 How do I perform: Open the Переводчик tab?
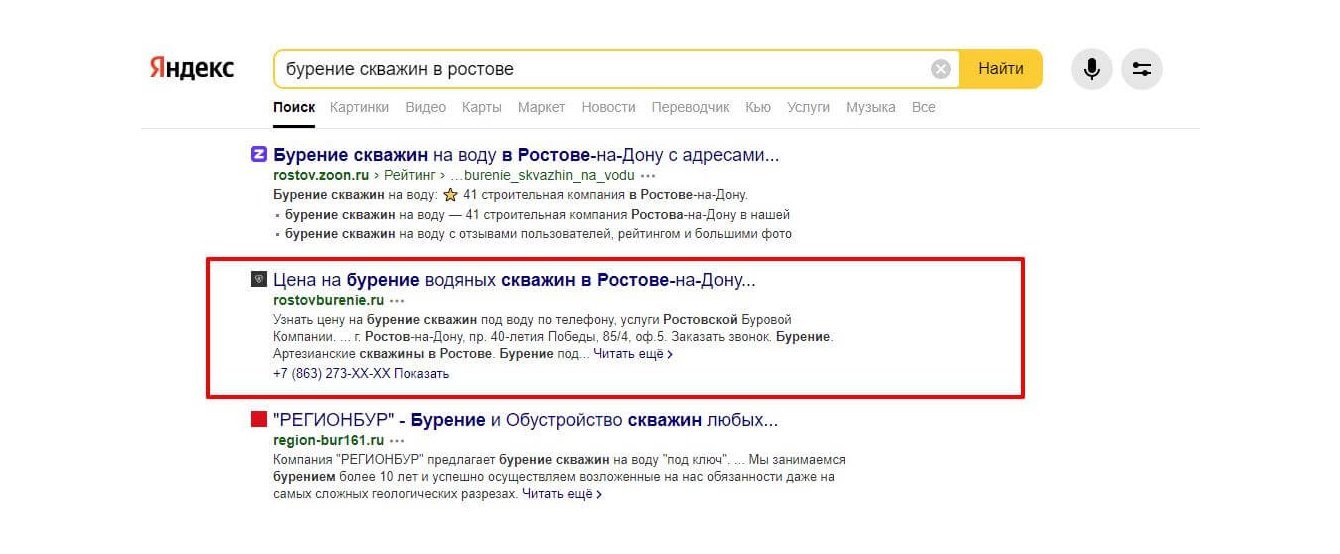[690, 107]
